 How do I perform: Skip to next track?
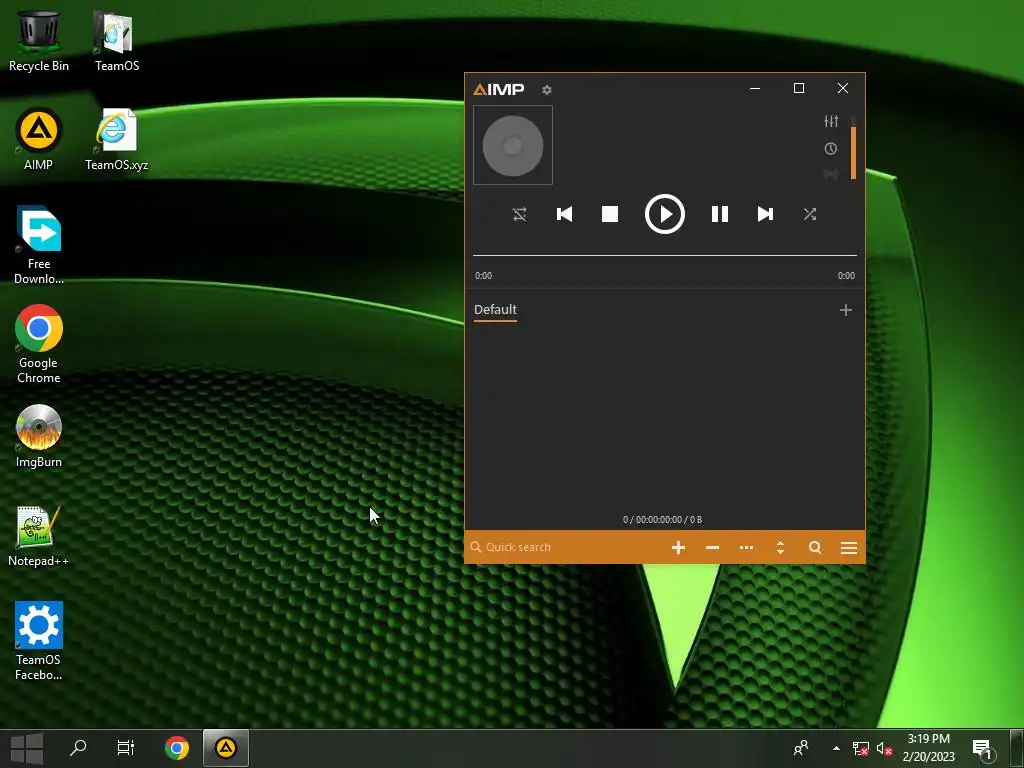(765, 214)
